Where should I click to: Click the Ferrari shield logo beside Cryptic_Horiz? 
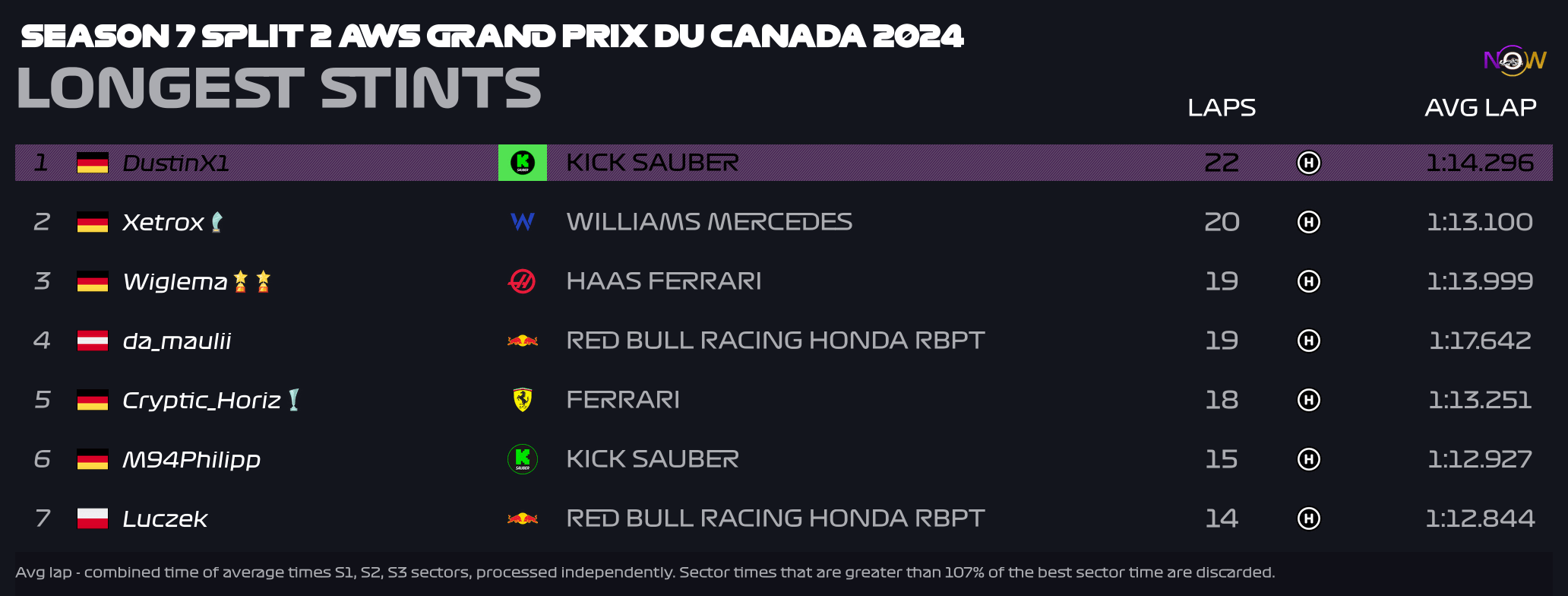click(x=523, y=400)
